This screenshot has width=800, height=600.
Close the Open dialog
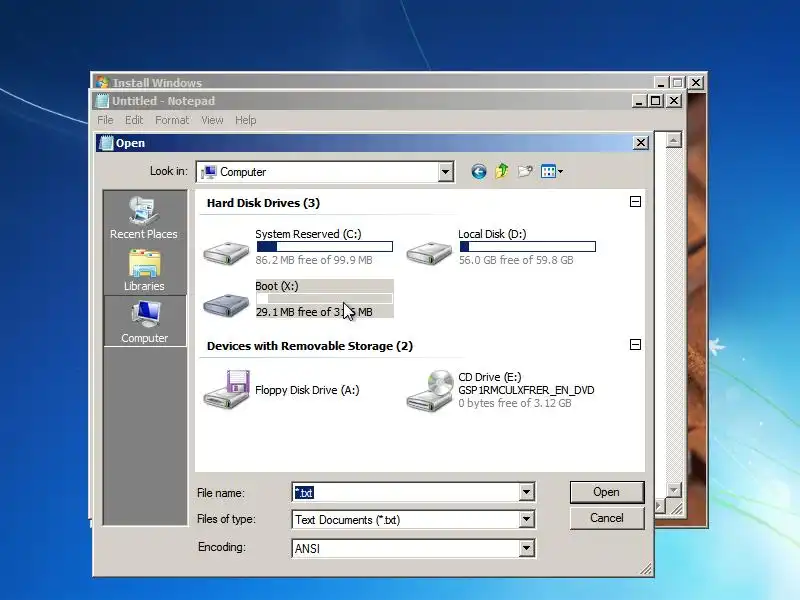point(640,143)
